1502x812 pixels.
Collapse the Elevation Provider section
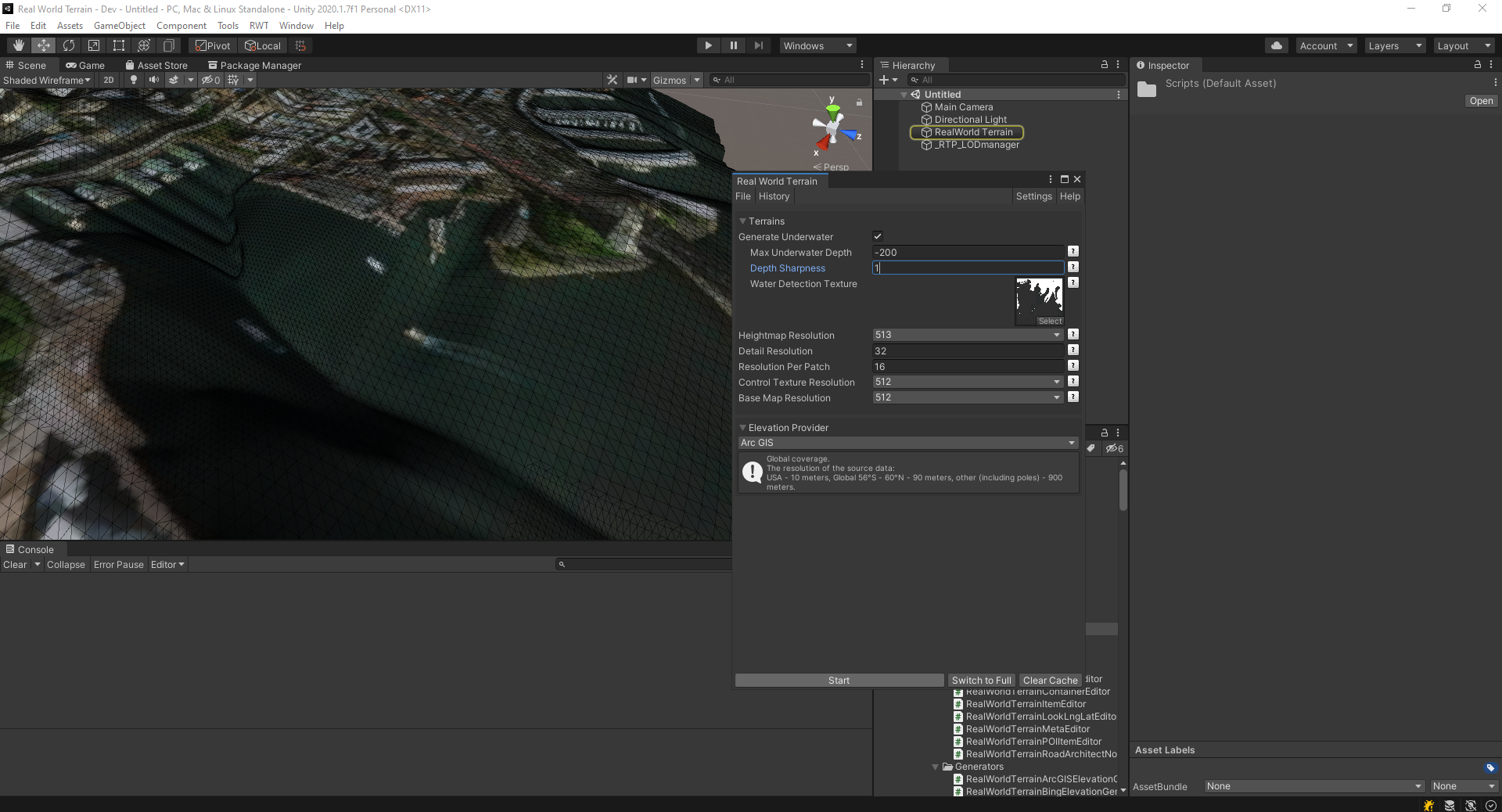point(743,428)
